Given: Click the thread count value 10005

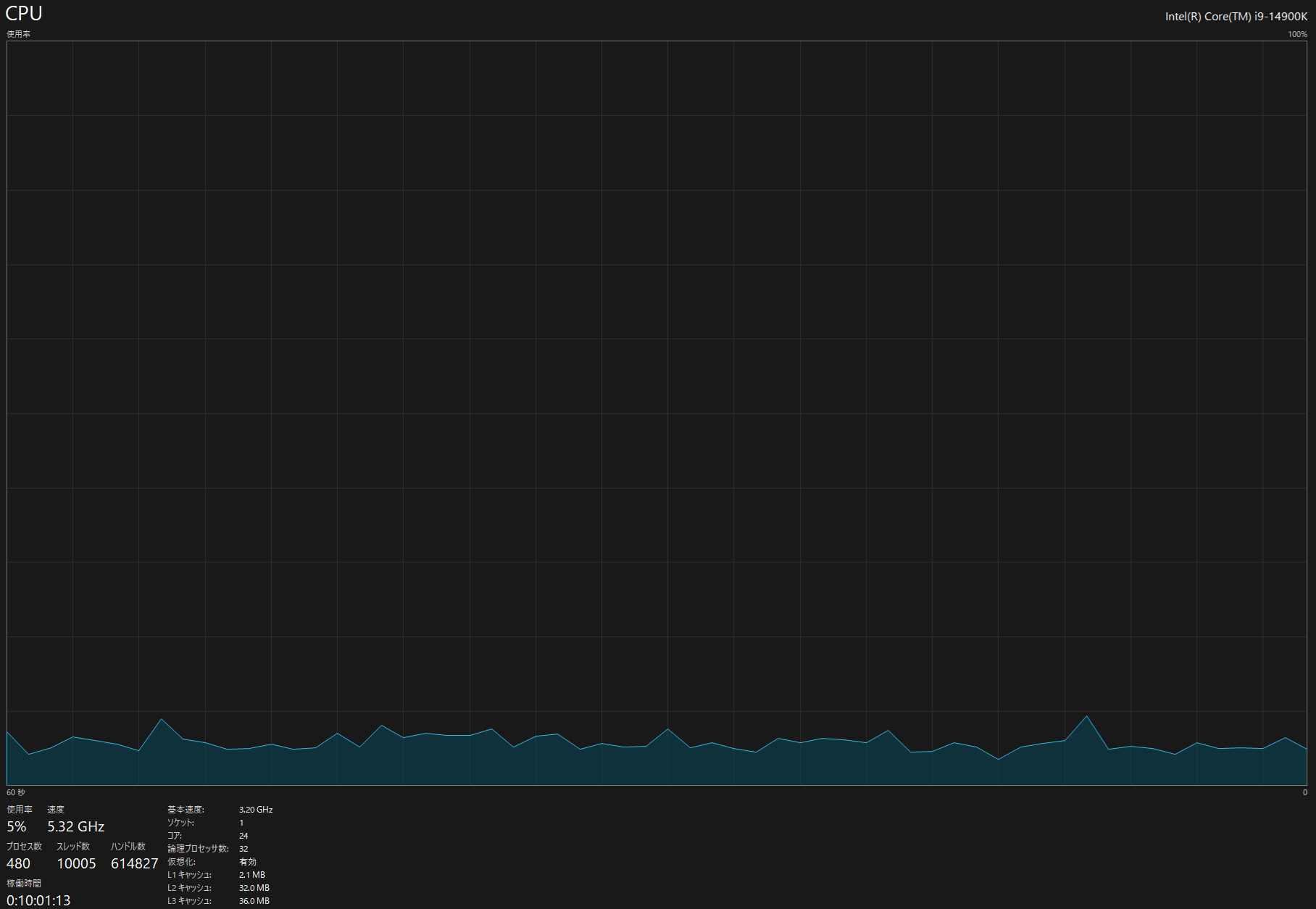Looking at the screenshot, I should click(x=76, y=863).
